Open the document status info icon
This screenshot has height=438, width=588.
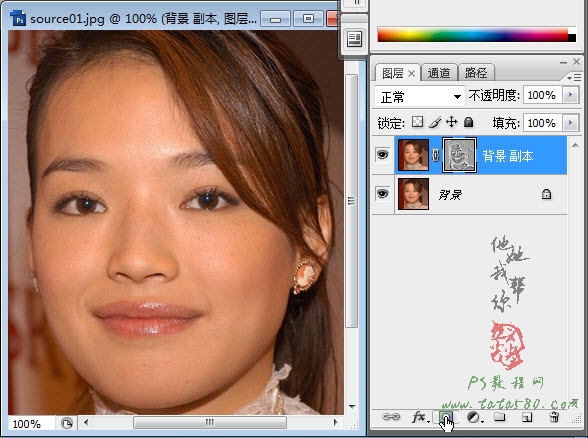[x=66, y=423]
